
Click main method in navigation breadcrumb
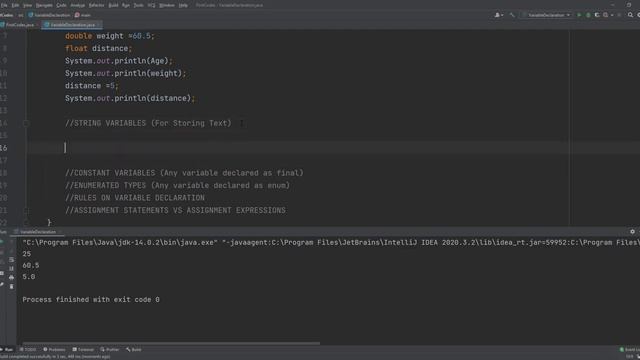(x=83, y=15)
